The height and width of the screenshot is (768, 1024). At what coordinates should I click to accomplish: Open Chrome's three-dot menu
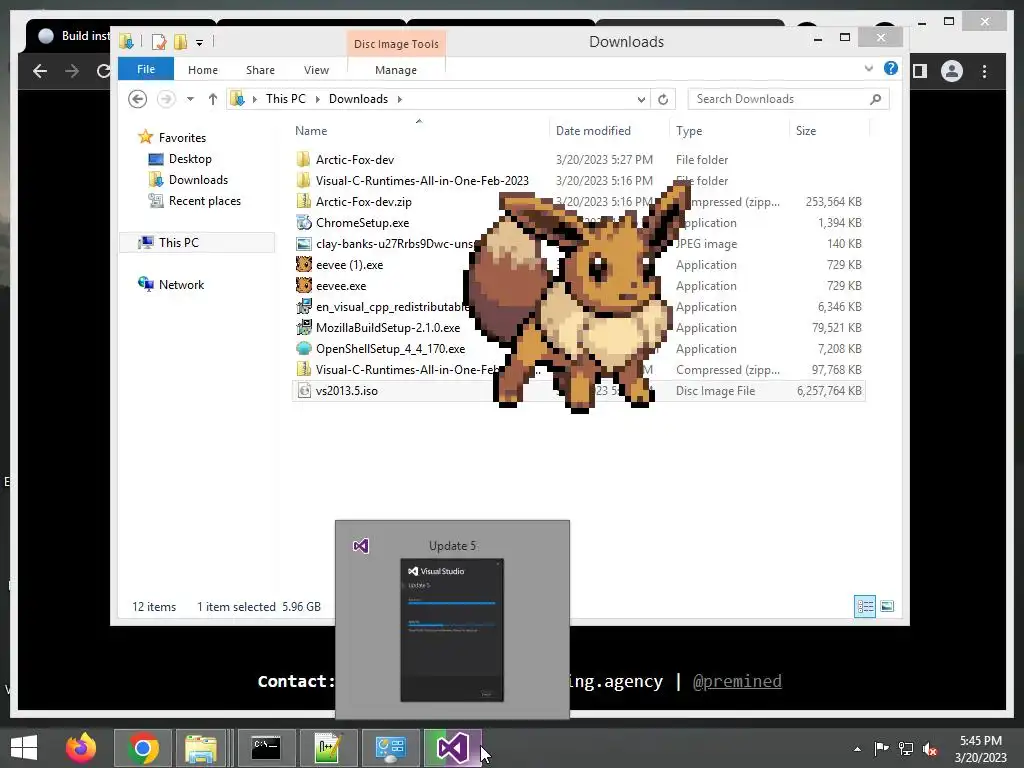click(984, 71)
